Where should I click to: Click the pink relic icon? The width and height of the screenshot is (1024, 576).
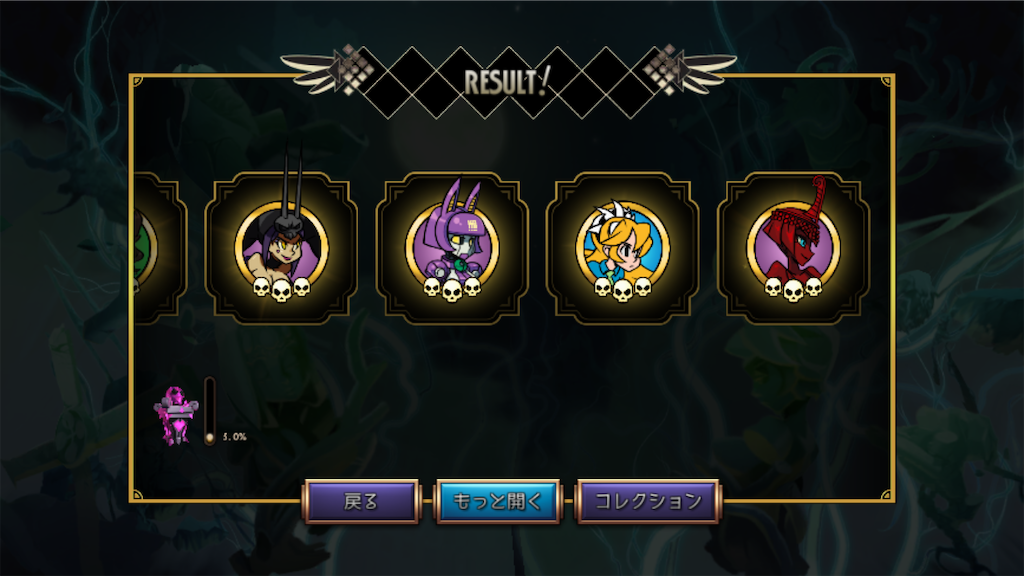(176, 415)
